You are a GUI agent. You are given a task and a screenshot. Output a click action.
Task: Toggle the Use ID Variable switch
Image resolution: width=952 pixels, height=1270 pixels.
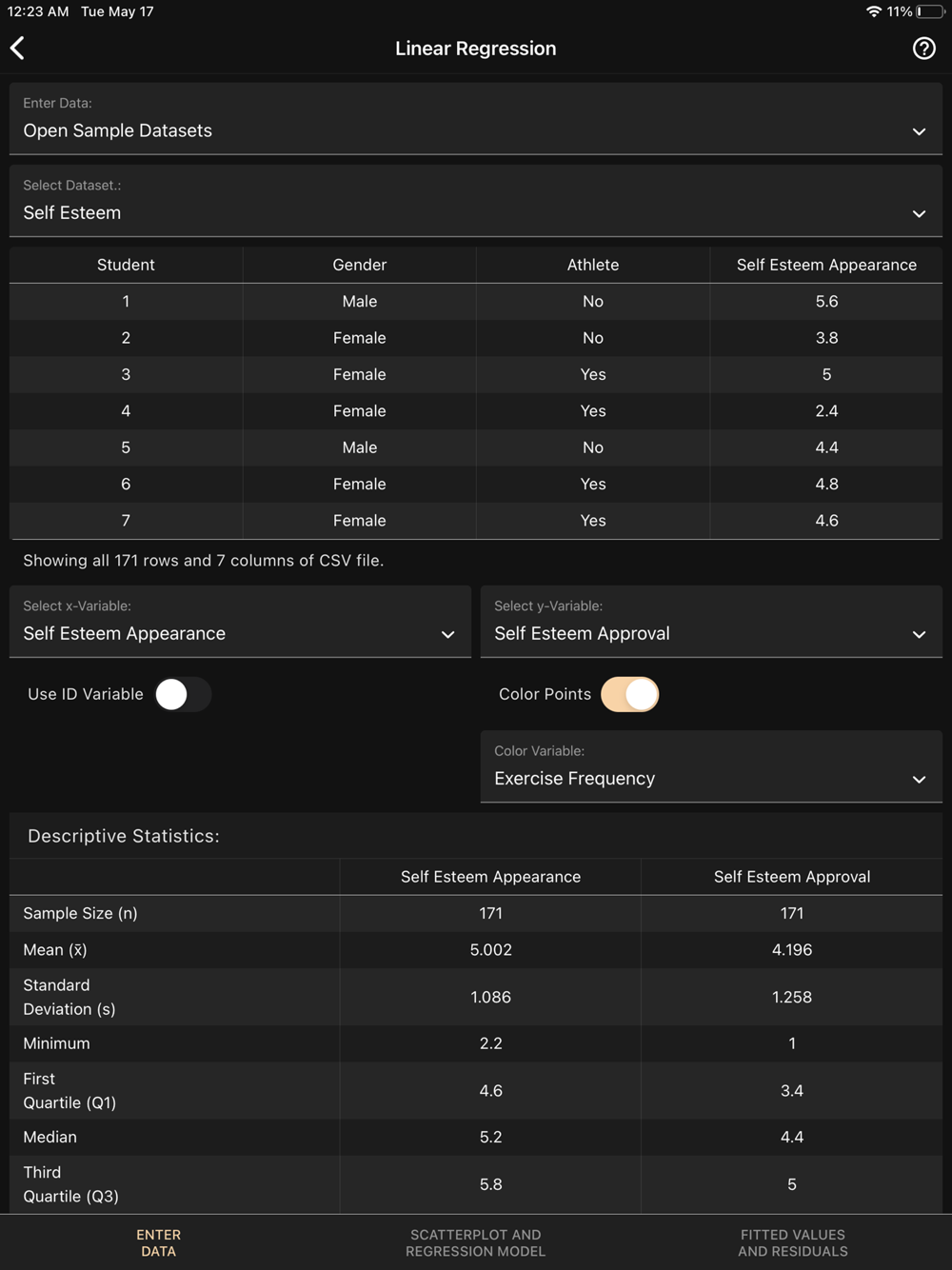(182, 694)
